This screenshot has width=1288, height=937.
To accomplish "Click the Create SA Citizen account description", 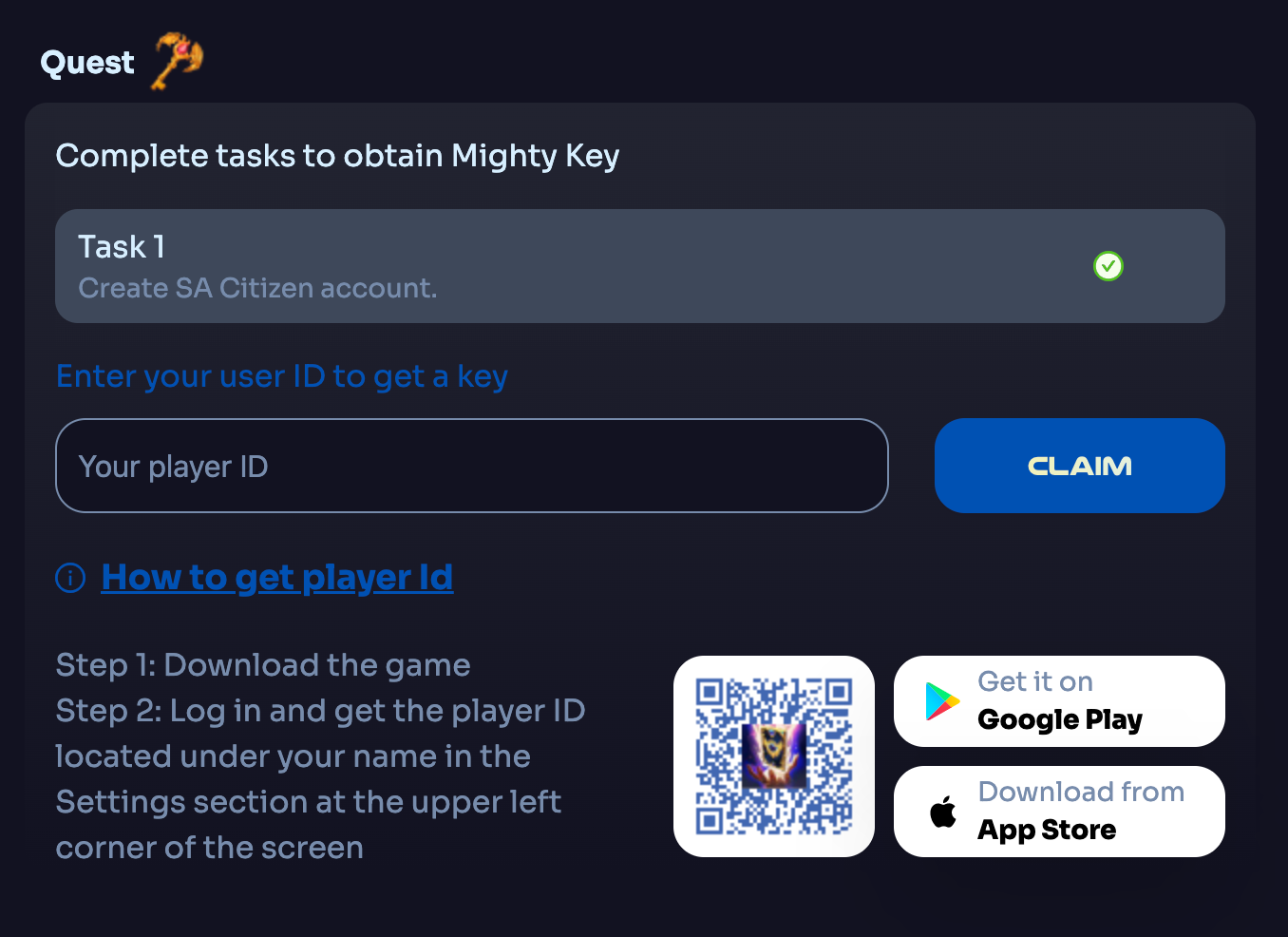I will [257, 288].
